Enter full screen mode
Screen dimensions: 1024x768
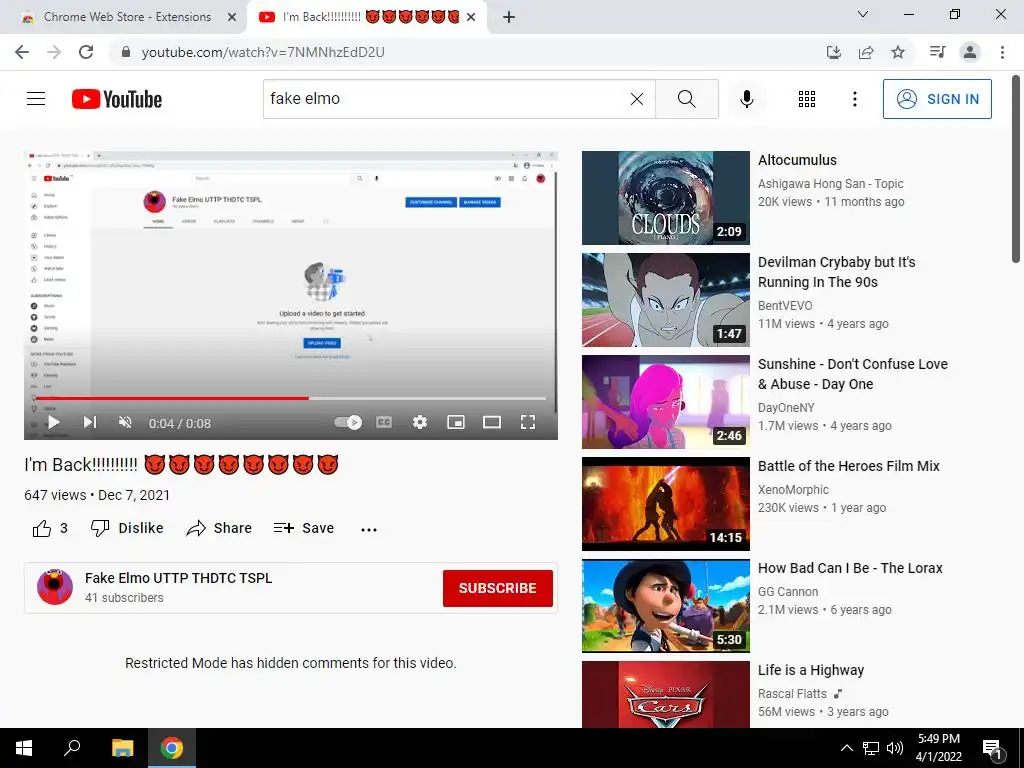pos(528,423)
